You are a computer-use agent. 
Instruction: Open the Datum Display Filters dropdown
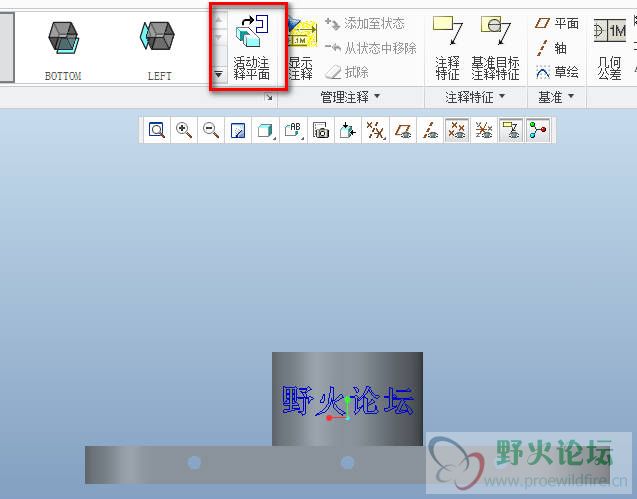[x=375, y=130]
